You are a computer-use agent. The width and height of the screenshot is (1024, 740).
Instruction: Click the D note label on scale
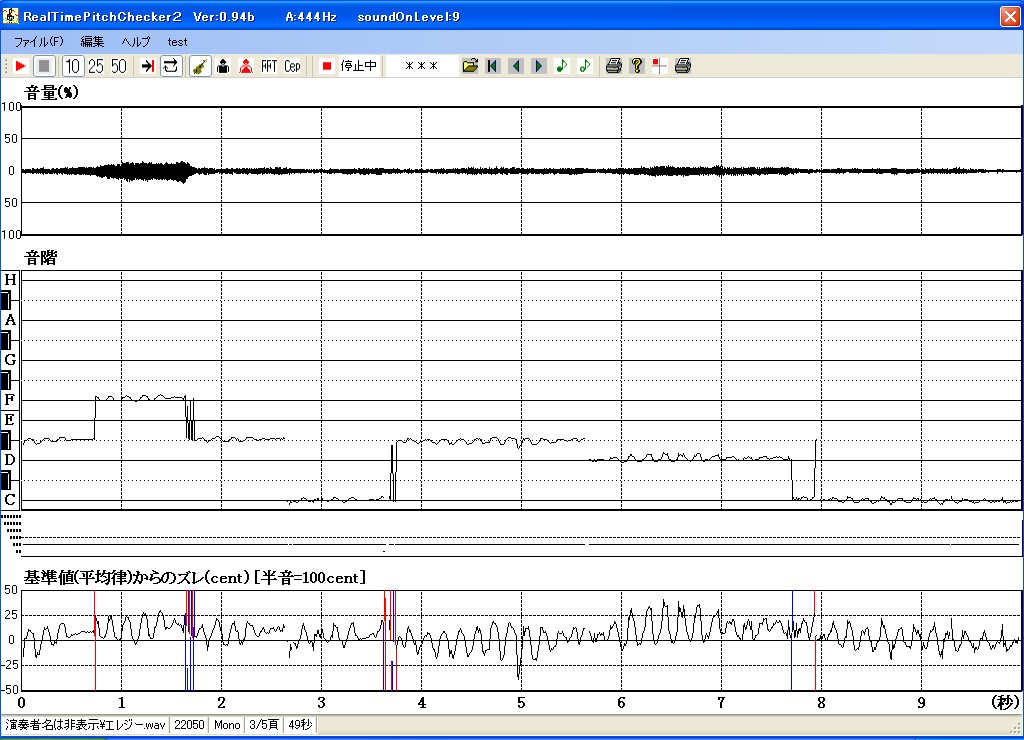coord(10,460)
